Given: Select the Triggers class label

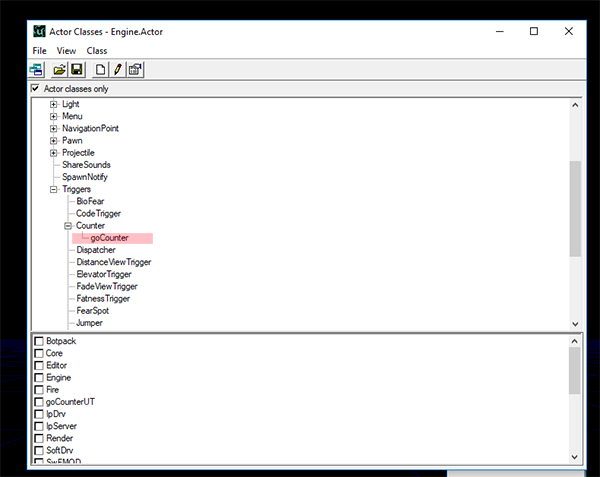Looking at the screenshot, I should click(x=77, y=189).
